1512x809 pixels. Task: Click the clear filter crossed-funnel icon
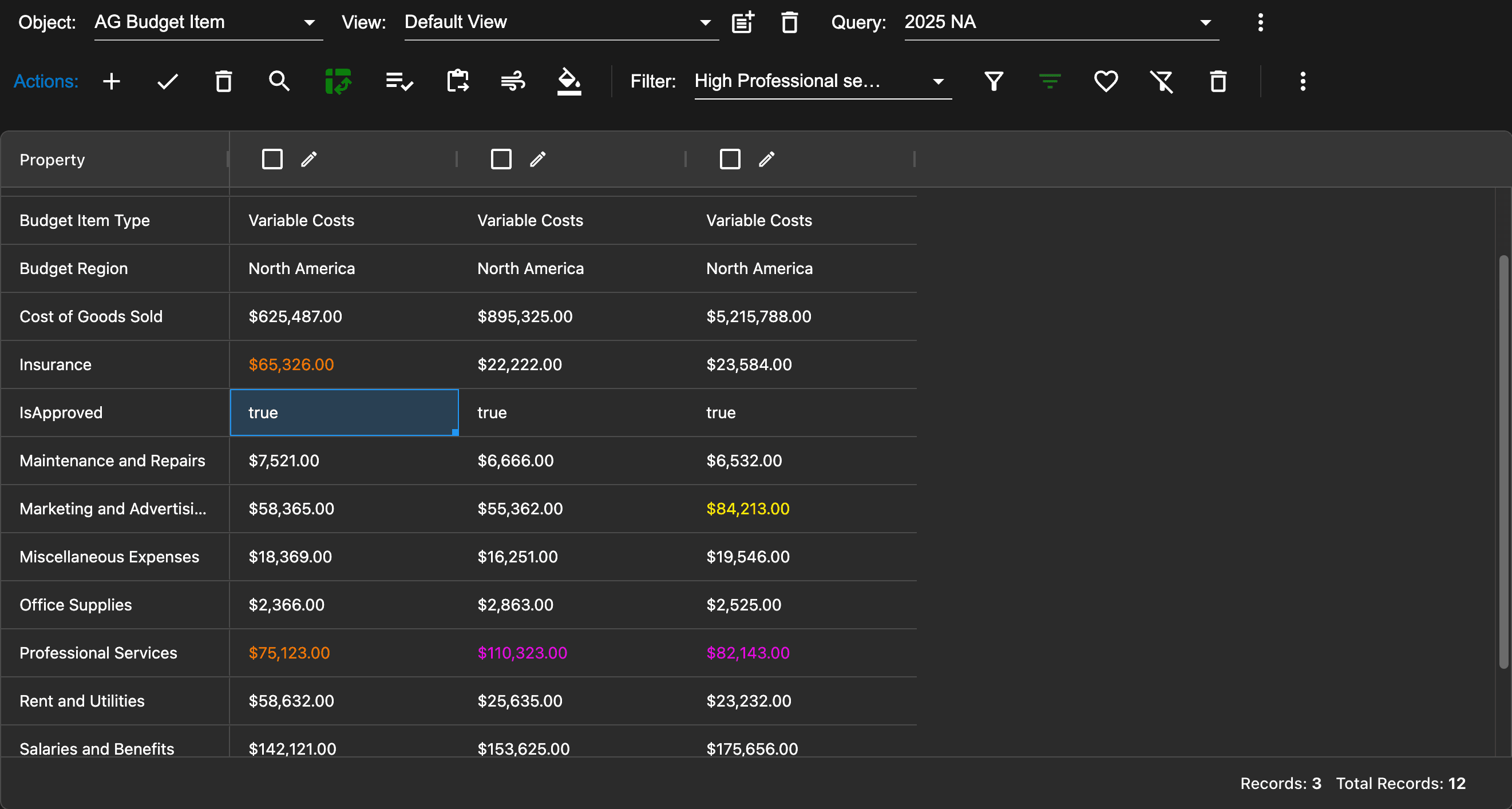(1162, 81)
